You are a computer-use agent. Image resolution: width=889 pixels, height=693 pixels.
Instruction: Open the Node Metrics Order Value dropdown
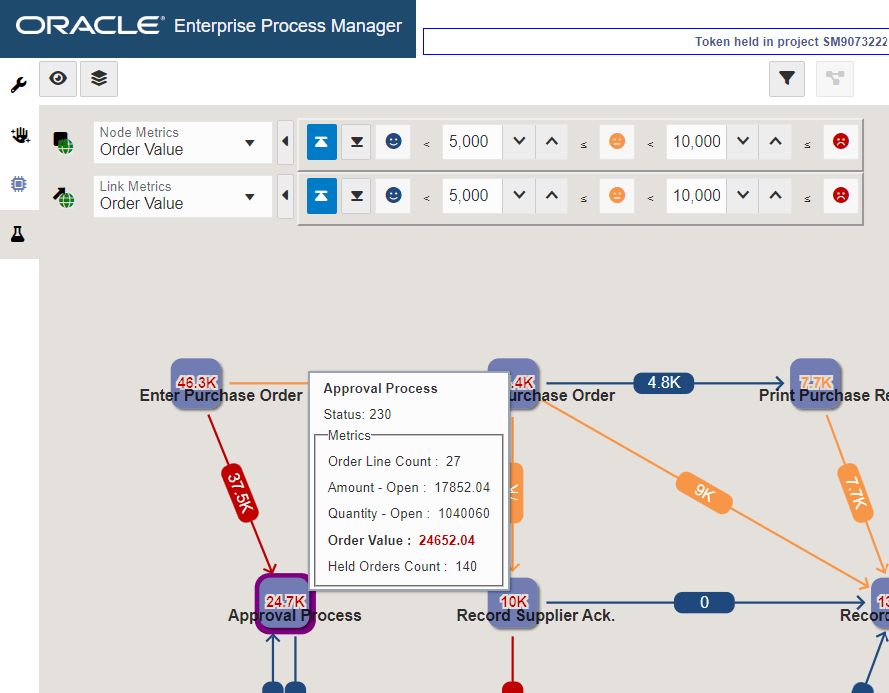pyautogui.click(x=183, y=142)
